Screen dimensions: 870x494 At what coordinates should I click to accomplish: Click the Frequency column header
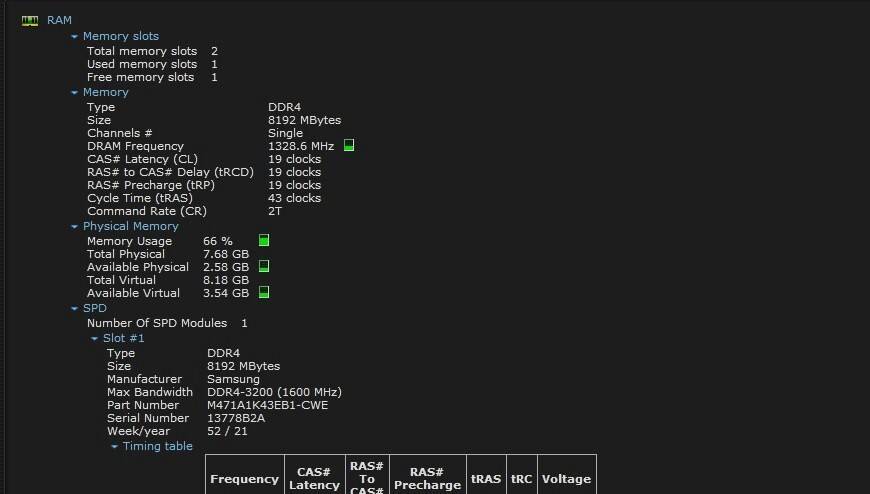pyautogui.click(x=245, y=479)
